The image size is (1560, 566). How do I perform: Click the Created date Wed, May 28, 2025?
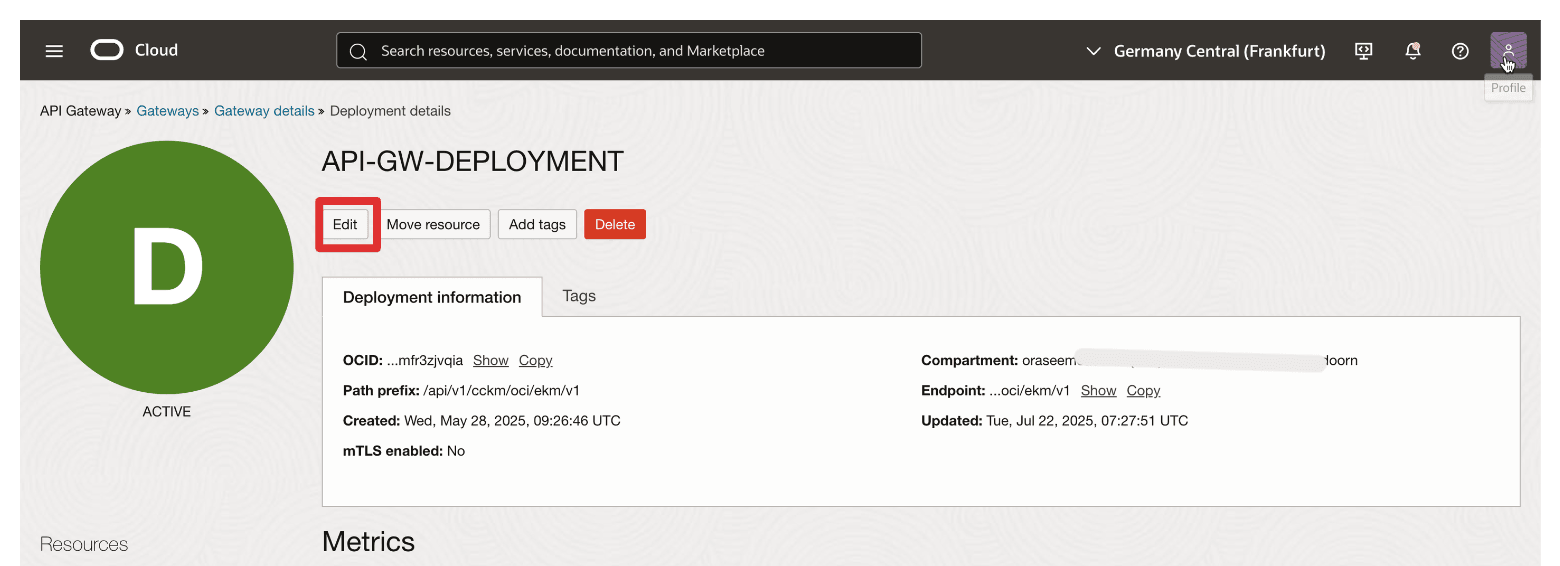tap(512, 420)
